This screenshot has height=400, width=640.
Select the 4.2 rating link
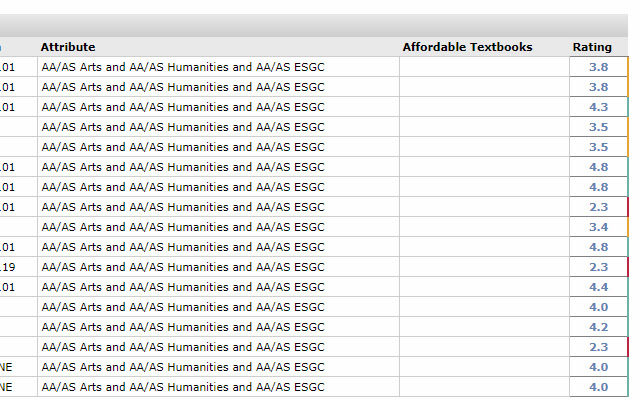coord(599,327)
